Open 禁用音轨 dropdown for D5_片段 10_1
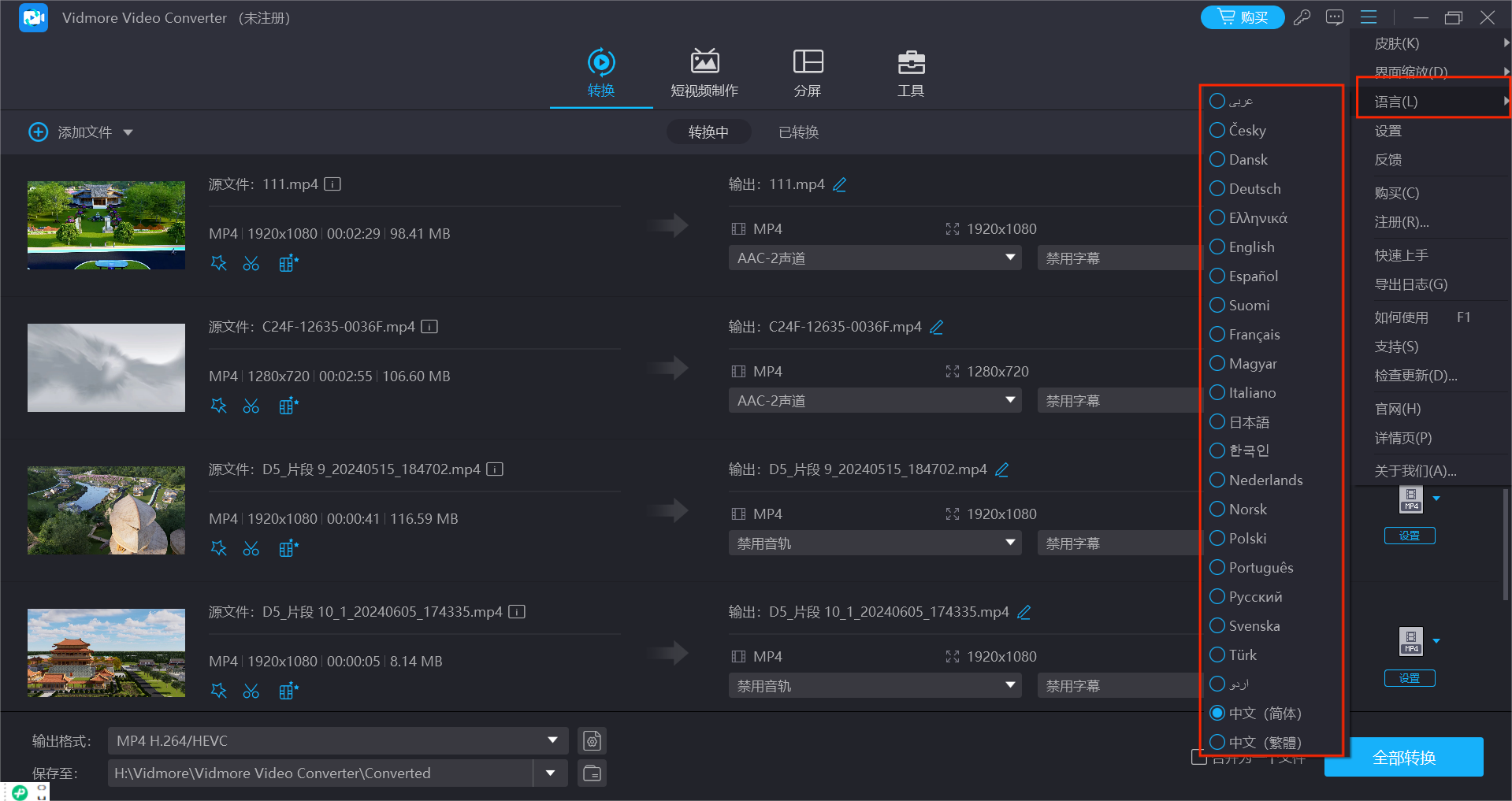The image size is (1512, 801). tap(875, 686)
